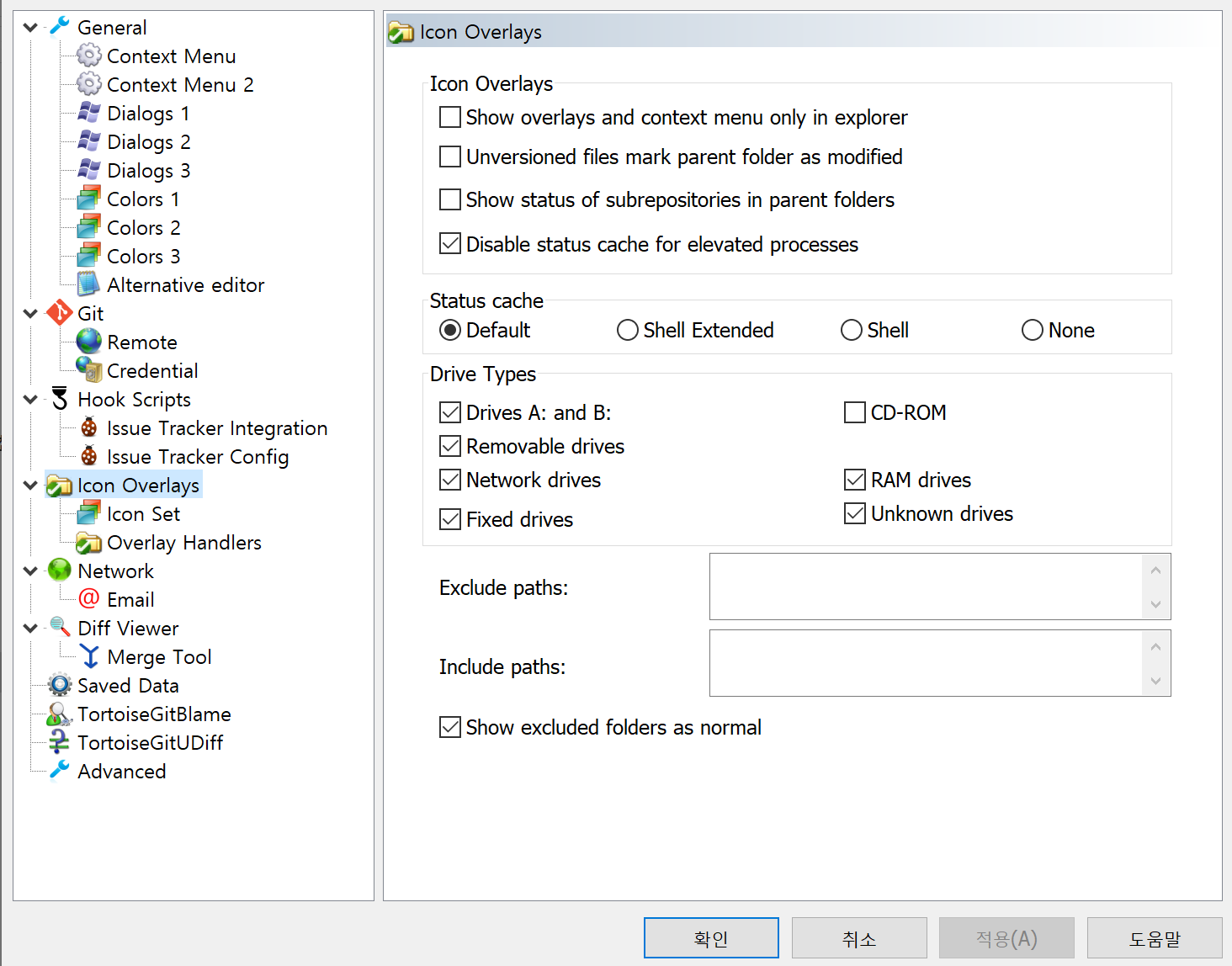Collapse the Hook Scripts tree node
Viewport: 1232px width, 966px height.
pyautogui.click(x=30, y=400)
